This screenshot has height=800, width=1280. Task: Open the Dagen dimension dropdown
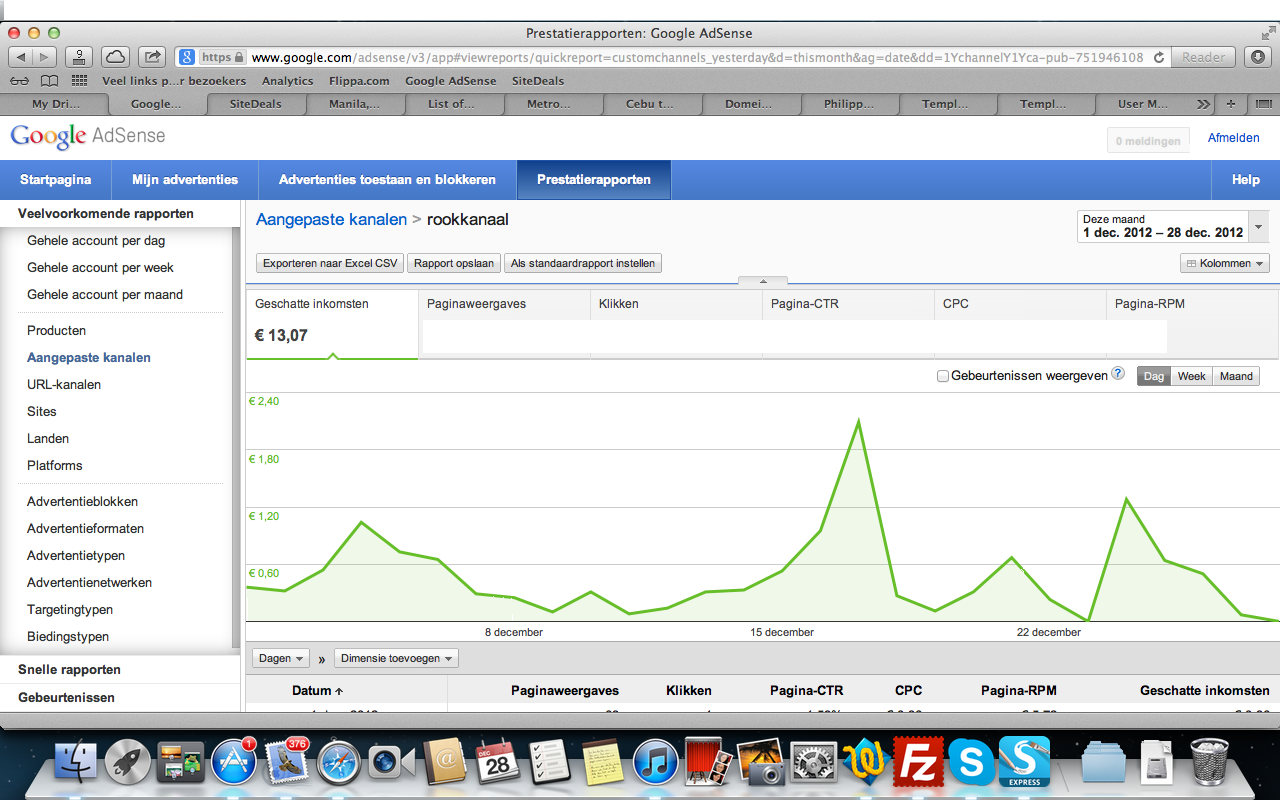click(x=281, y=658)
